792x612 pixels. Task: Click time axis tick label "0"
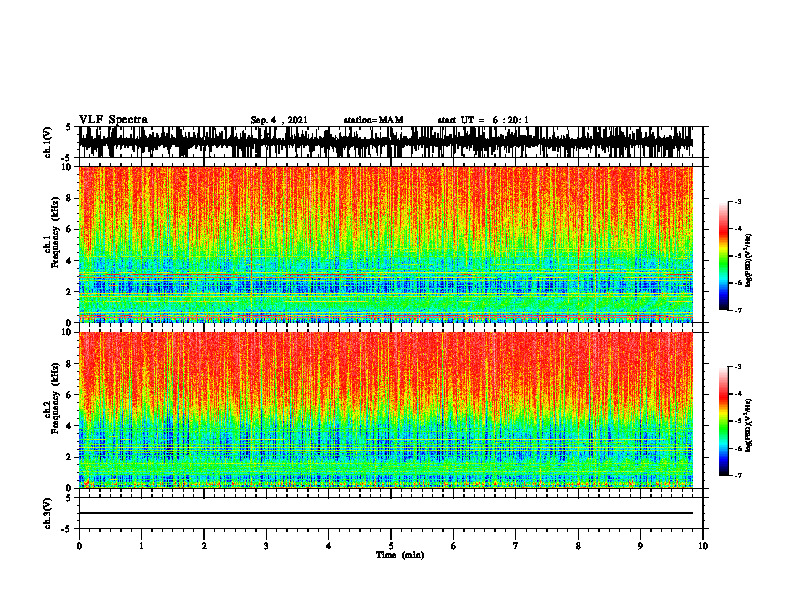pos(79,546)
